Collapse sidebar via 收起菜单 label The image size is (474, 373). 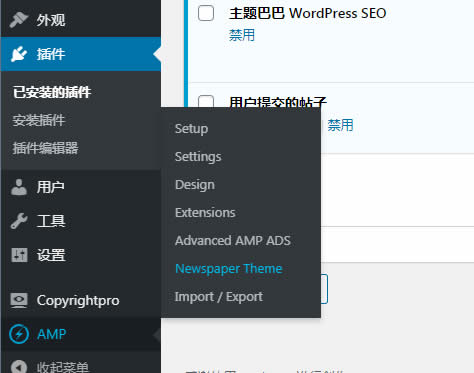63,367
